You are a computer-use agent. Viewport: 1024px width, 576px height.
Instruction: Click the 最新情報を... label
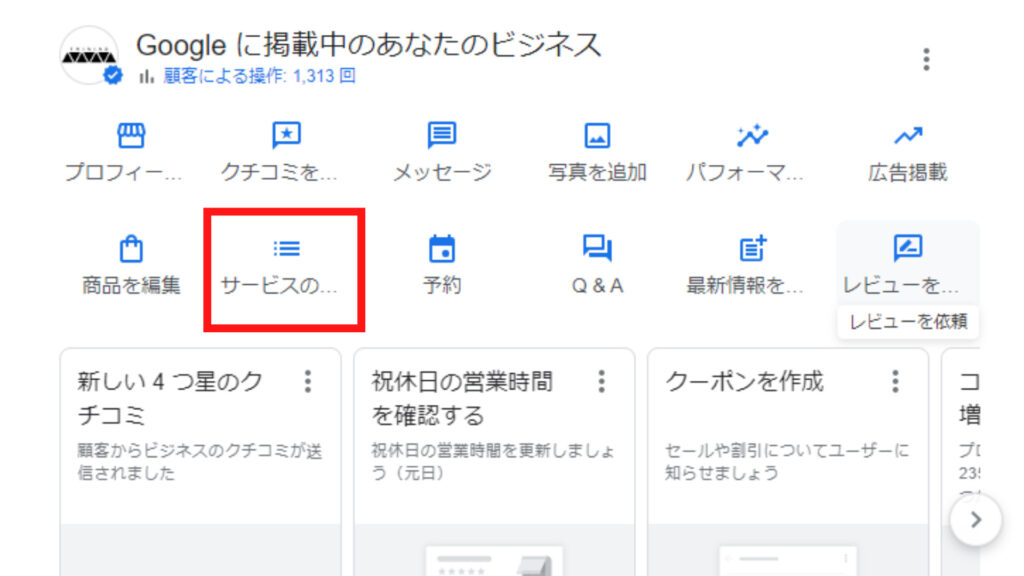coord(744,285)
